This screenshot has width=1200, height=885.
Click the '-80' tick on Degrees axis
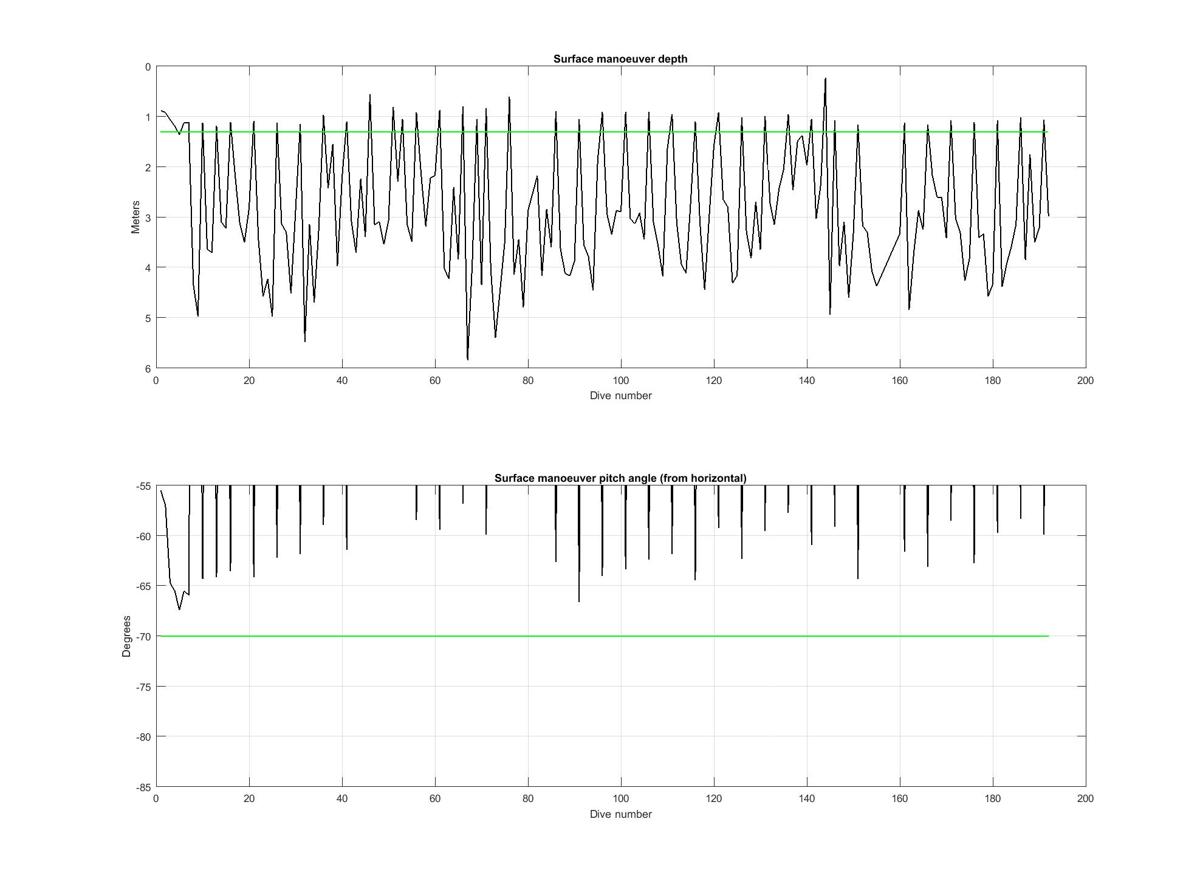pyautogui.click(x=143, y=737)
